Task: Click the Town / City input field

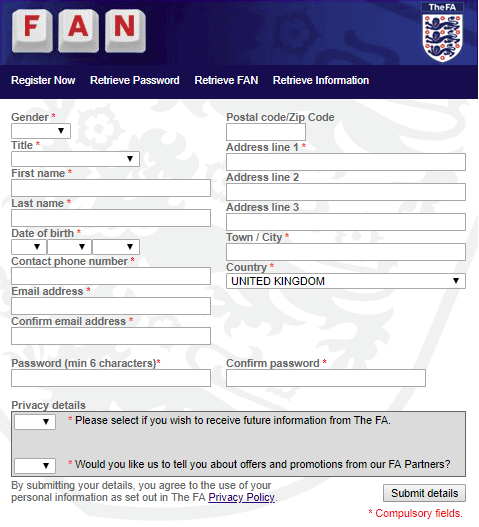Action: [x=346, y=252]
